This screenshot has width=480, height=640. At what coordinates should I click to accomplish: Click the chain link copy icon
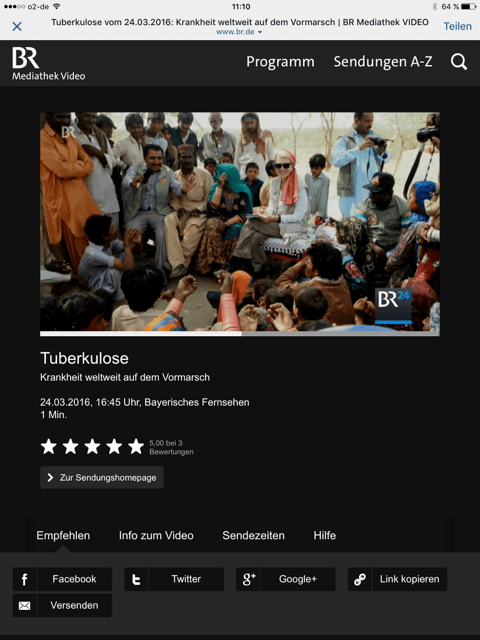coord(360,579)
